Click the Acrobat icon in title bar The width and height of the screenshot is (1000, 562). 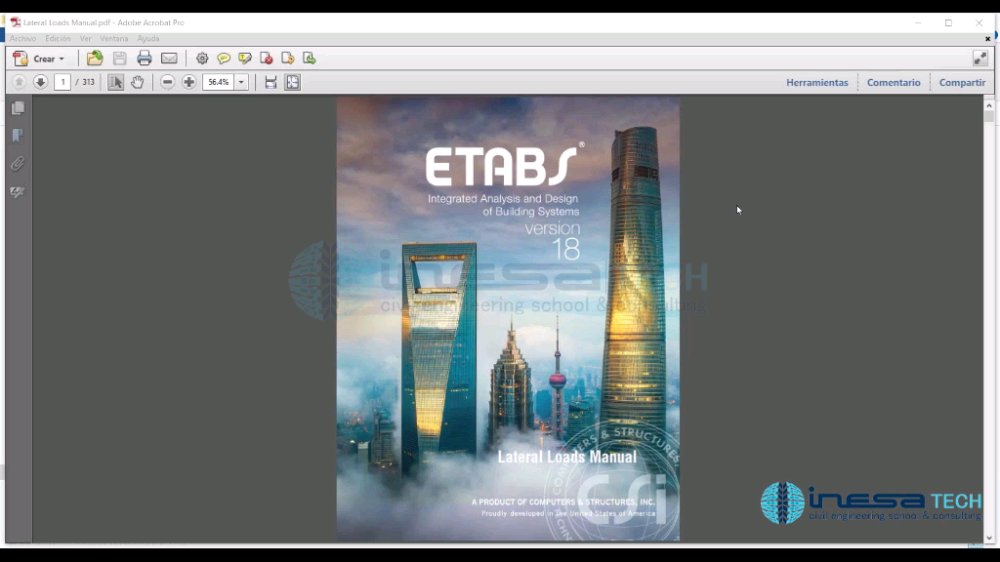[x=16, y=22]
